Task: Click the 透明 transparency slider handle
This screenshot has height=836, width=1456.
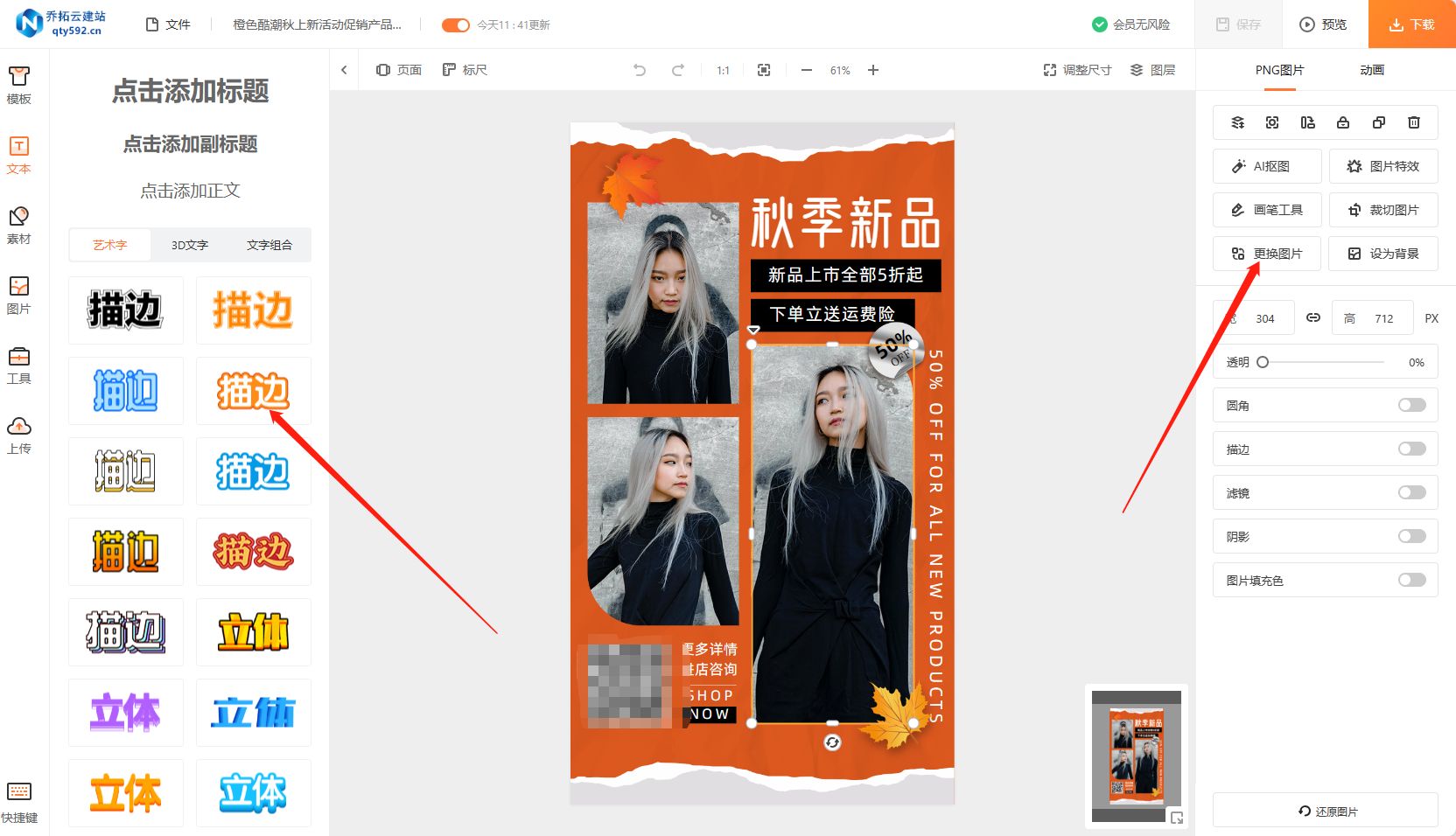Action: [x=1263, y=362]
